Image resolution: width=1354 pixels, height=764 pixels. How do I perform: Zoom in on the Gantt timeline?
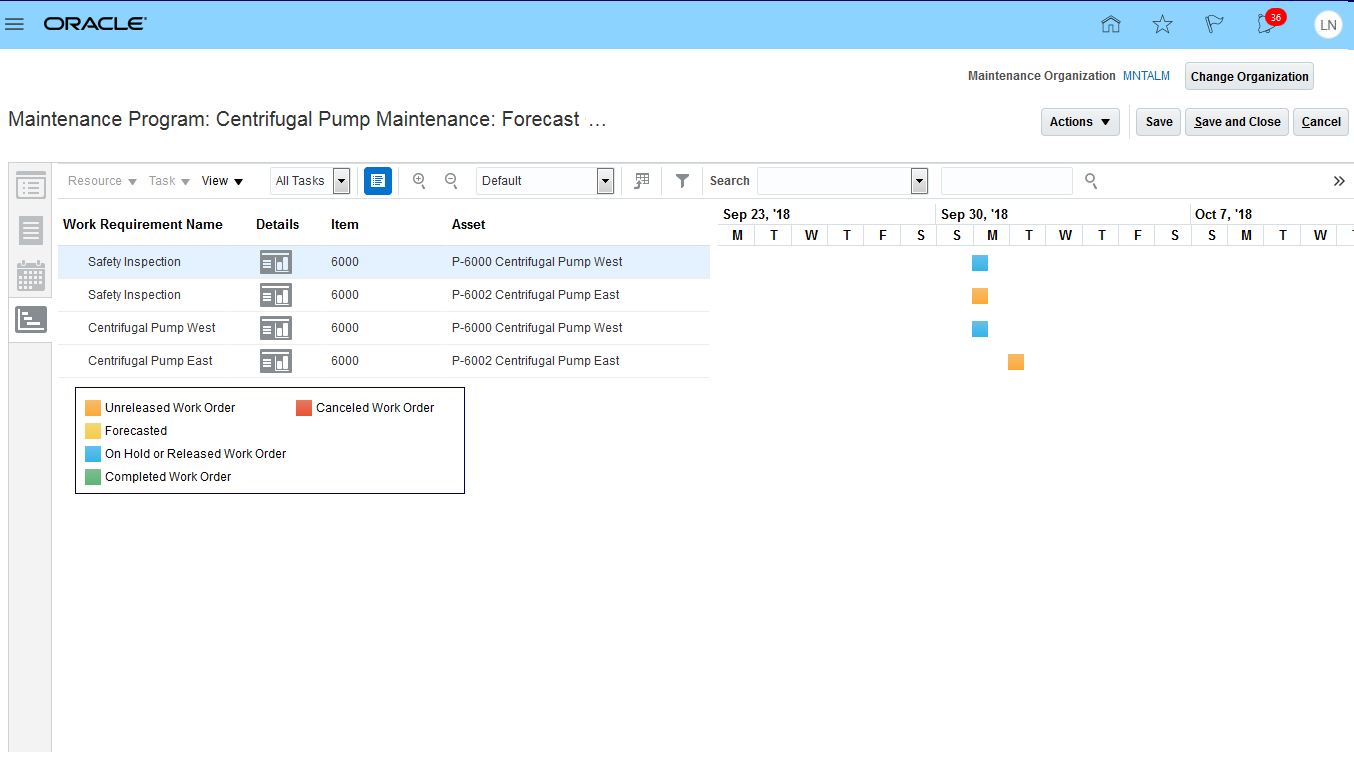(x=419, y=181)
